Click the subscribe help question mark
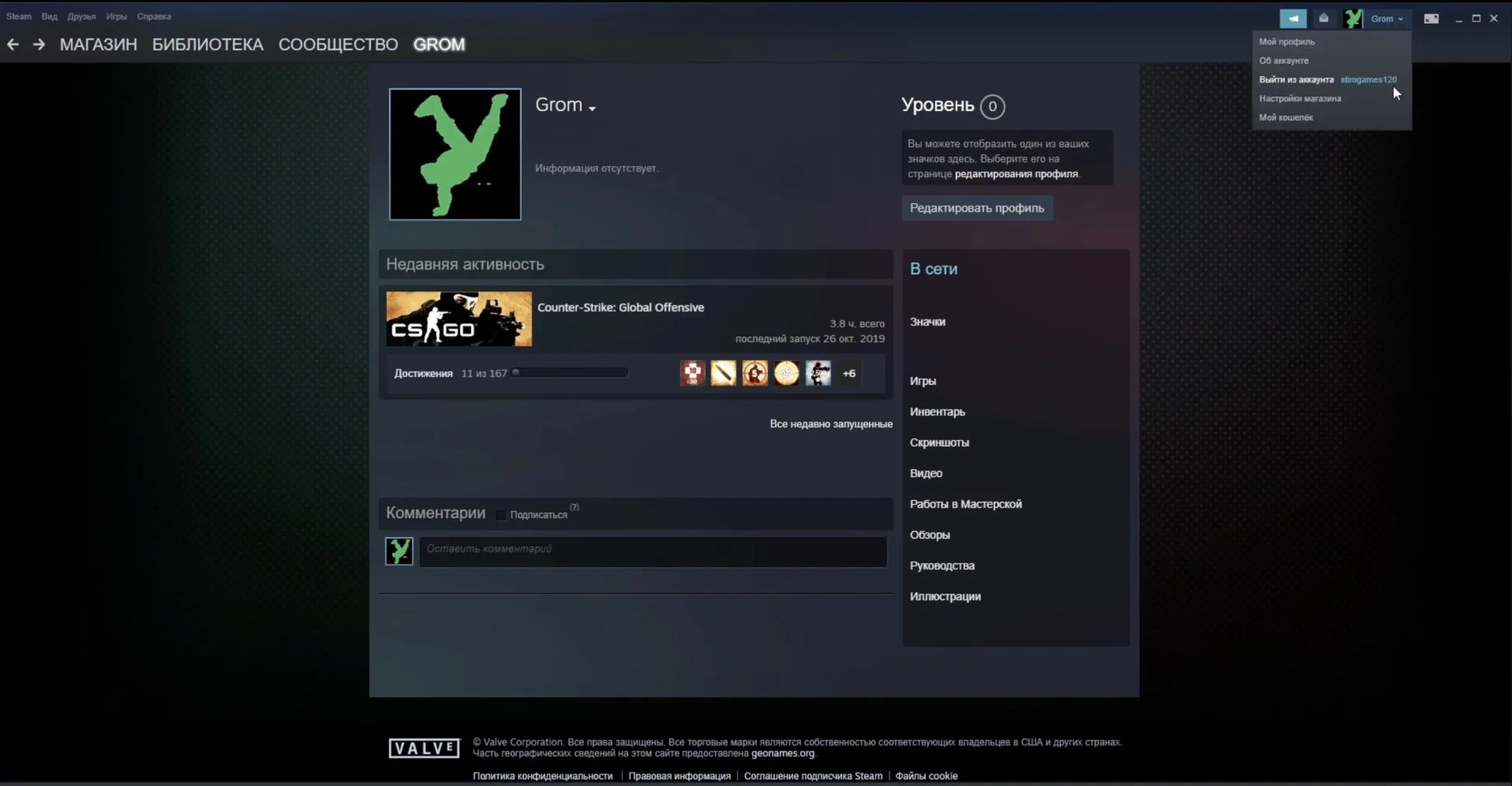This screenshot has height=786, width=1512. (574, 507)
